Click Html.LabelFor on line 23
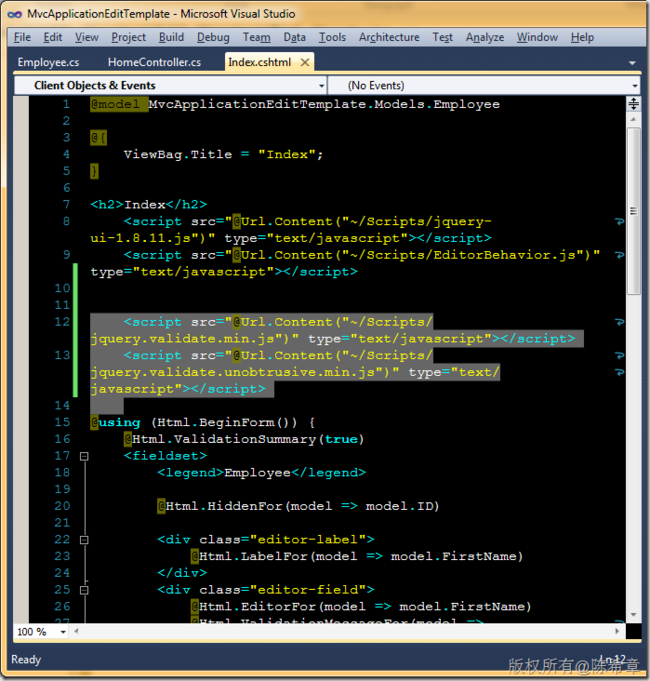This screenshot has height=681, width=650. point(253,556)
